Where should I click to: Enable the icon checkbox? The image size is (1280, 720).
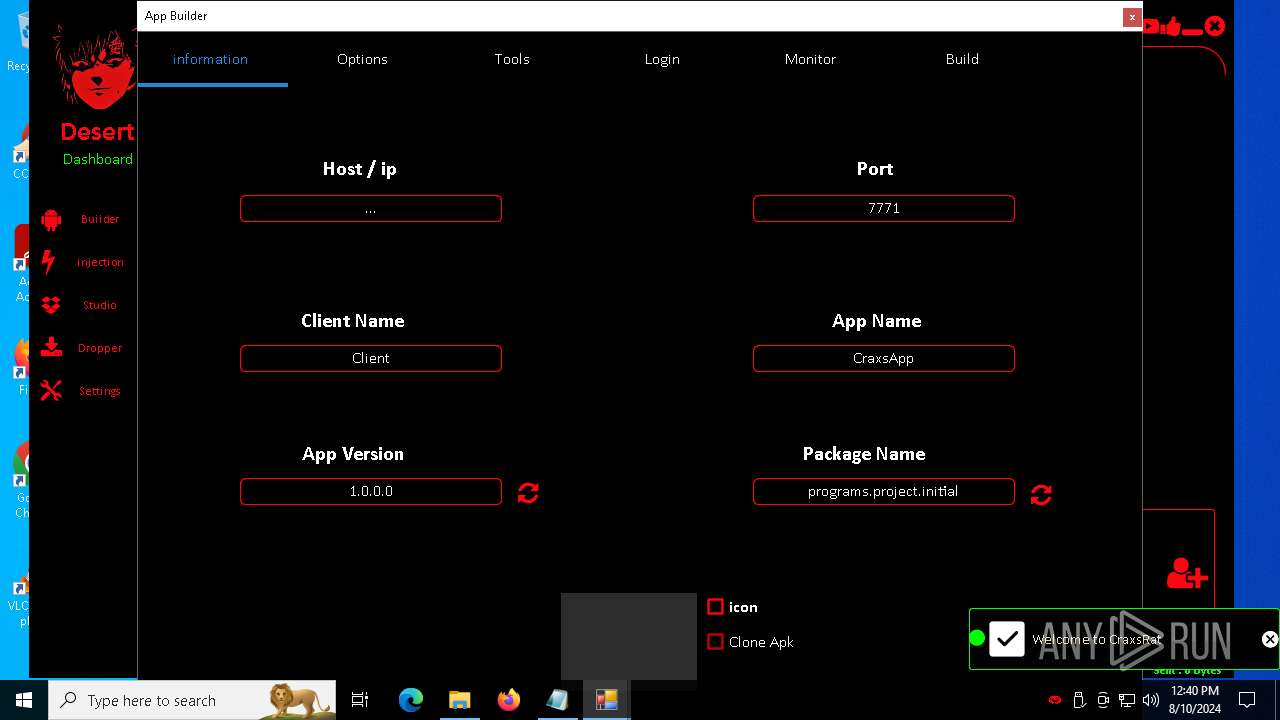click(x=715, y=607)
